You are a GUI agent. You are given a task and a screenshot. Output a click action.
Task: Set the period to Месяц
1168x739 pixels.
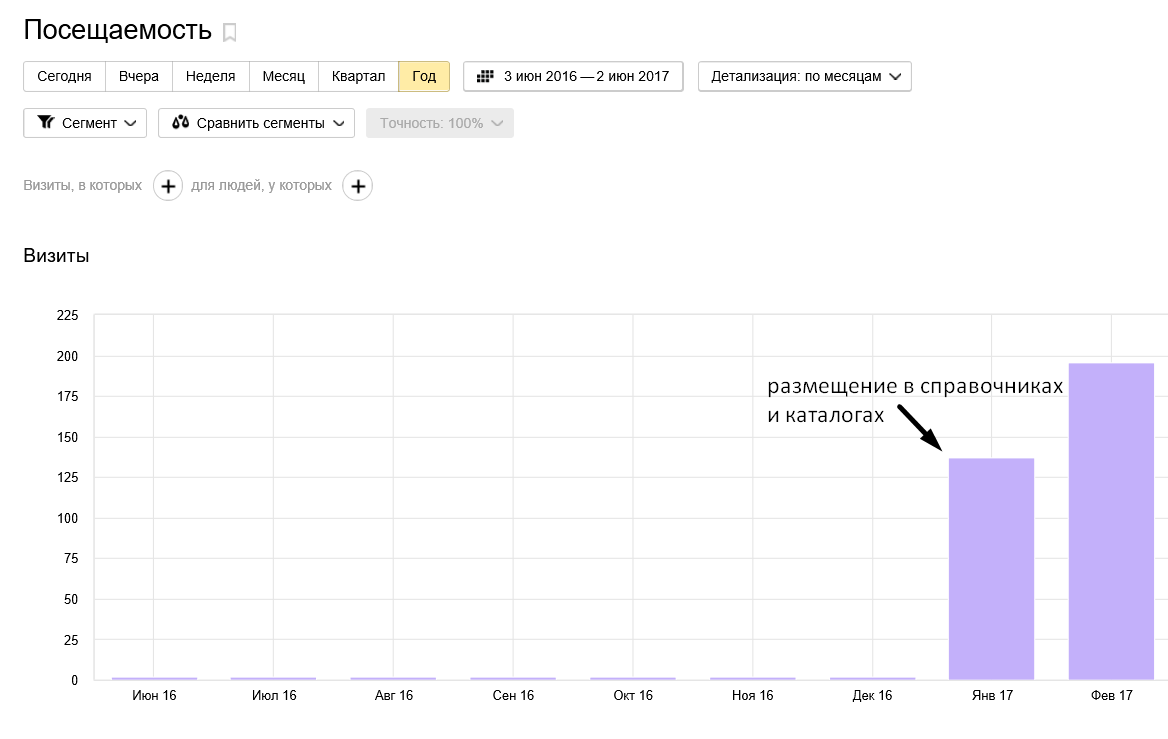284,76
